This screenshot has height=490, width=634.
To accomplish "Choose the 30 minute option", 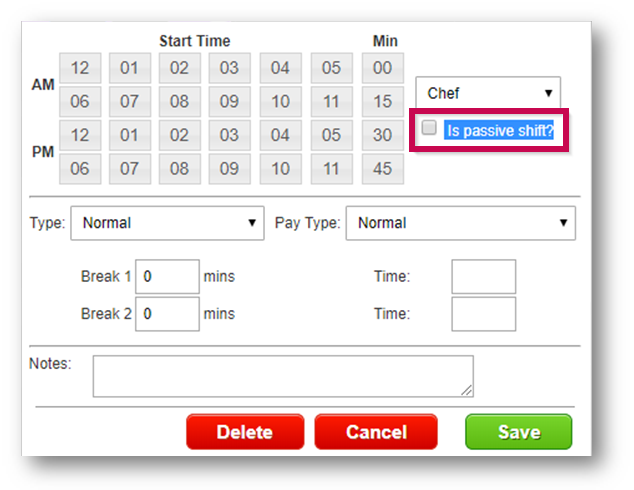I will 382,135.
